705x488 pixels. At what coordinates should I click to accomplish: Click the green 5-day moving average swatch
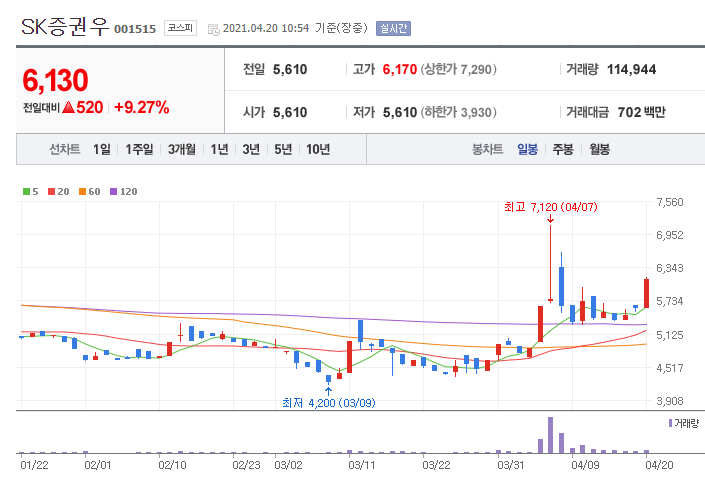click(27, 192)
